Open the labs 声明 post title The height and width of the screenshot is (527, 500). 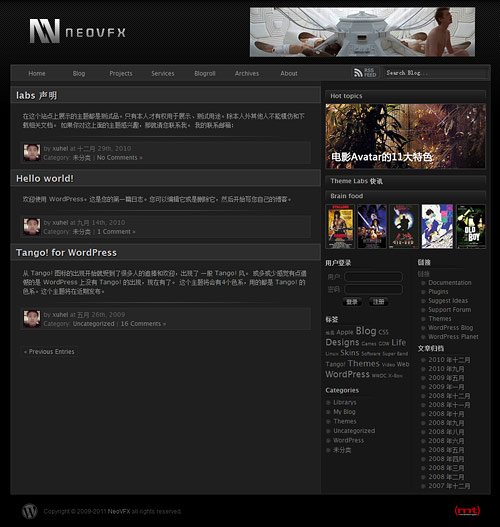(x=36, y=95)
